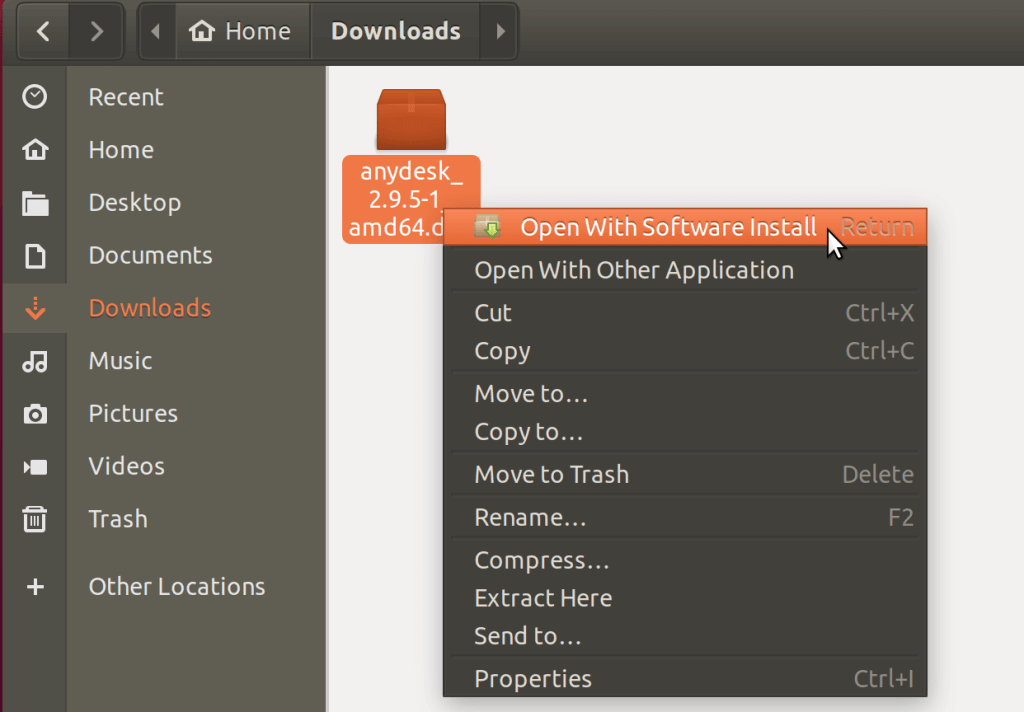Expand path bar with right triangle arrow
The width and height of the screenshot is (1024, 712).
tap(500, 32)
